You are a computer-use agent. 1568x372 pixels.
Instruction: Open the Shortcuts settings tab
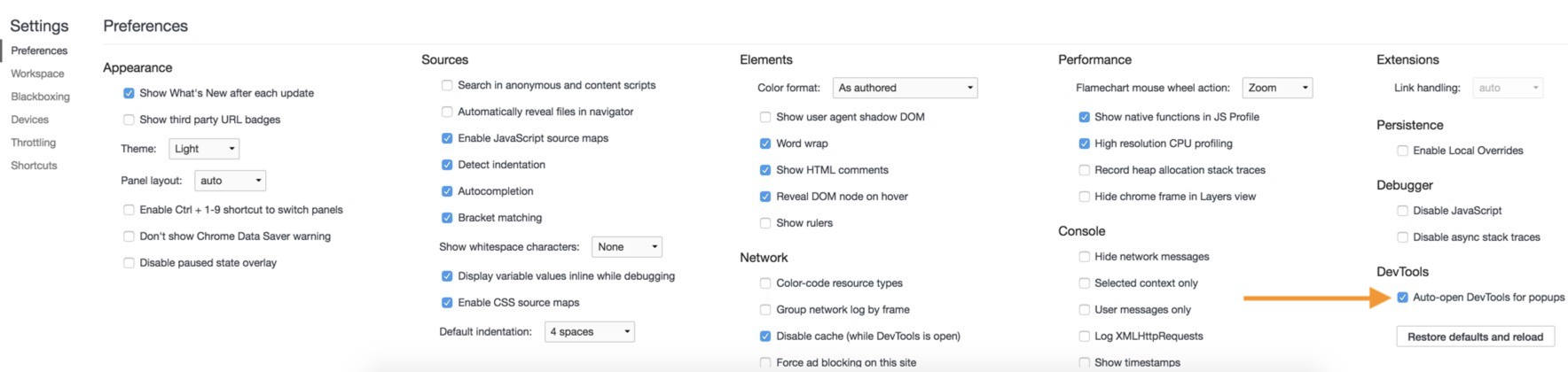34,166
